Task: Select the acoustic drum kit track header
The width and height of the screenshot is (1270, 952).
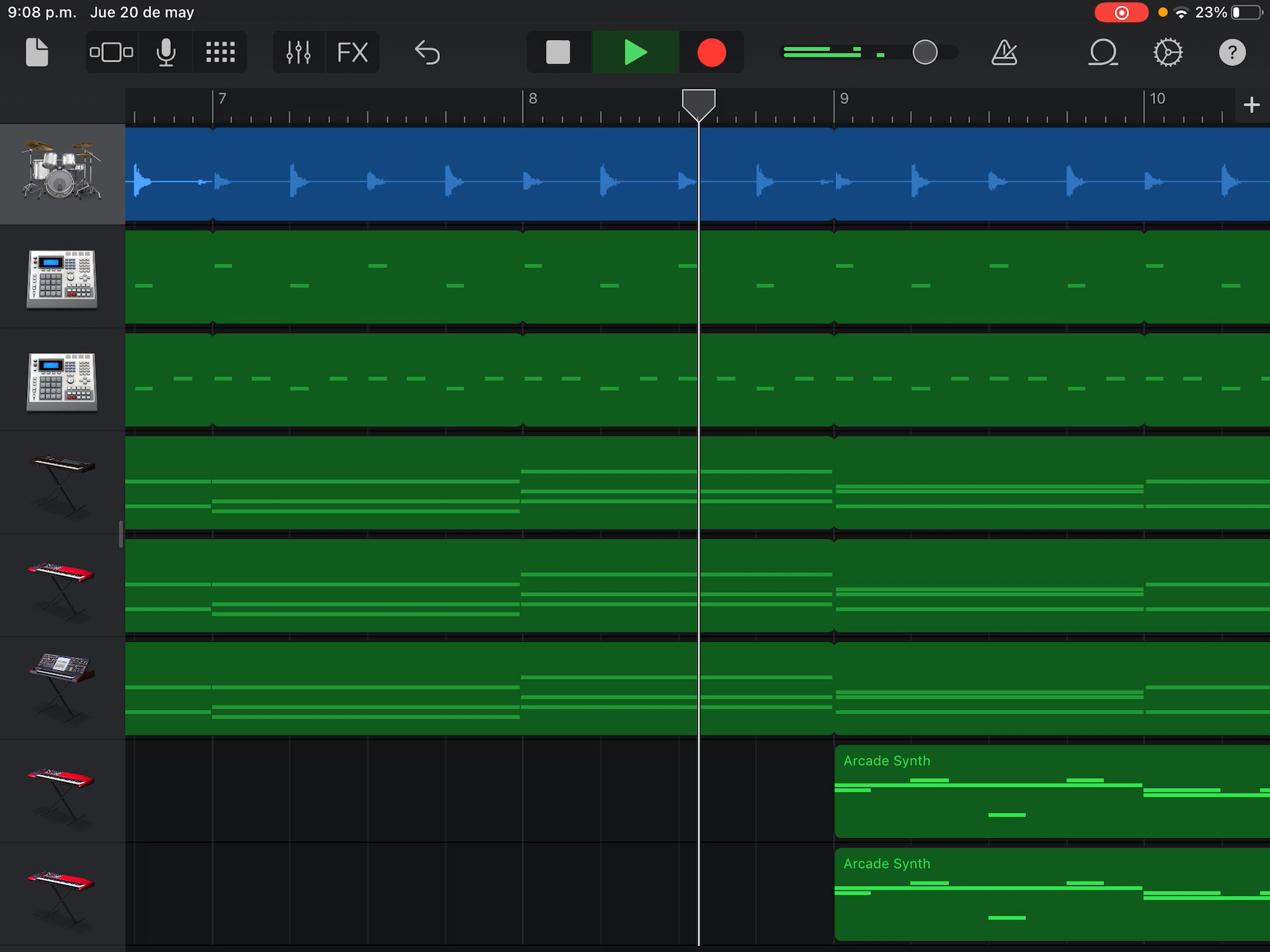Action: coord(62,174)
